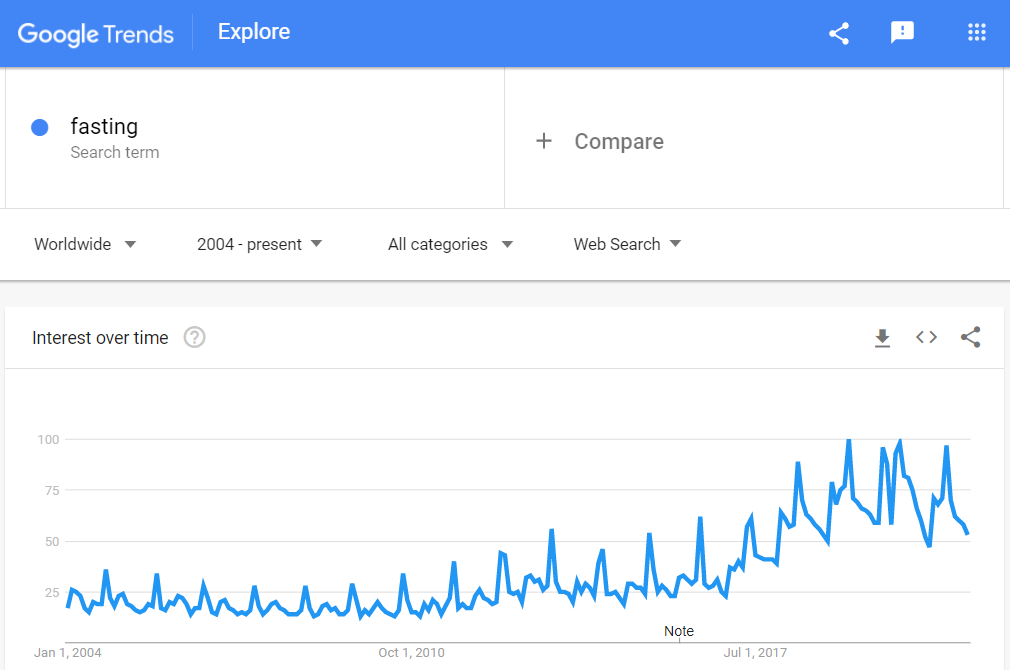Open the send feedback icon in the header
This screenshot has height=670, width=1010.
coord(902,32)
